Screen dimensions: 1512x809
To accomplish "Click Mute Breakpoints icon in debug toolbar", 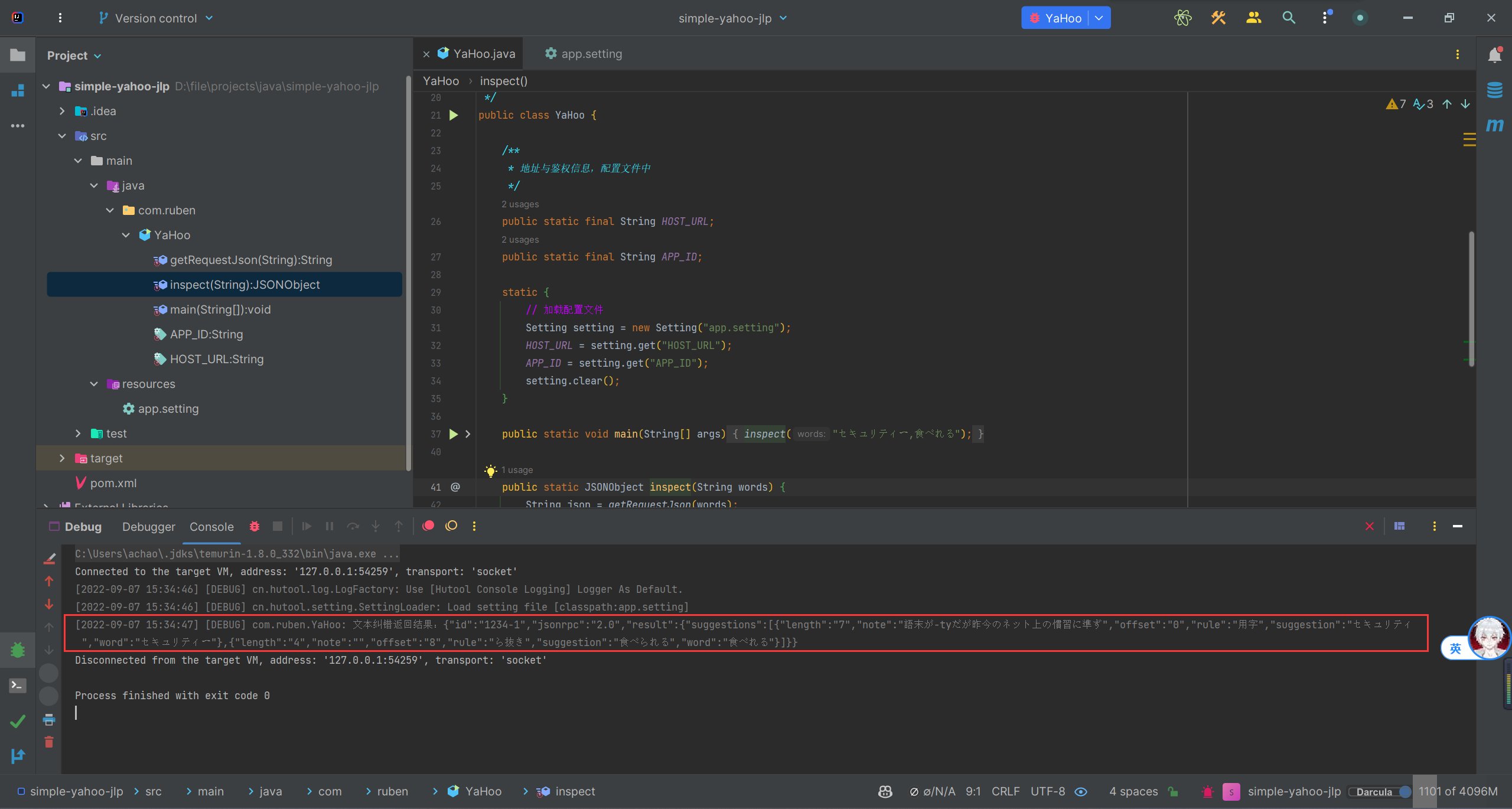I will click(451, 526).
